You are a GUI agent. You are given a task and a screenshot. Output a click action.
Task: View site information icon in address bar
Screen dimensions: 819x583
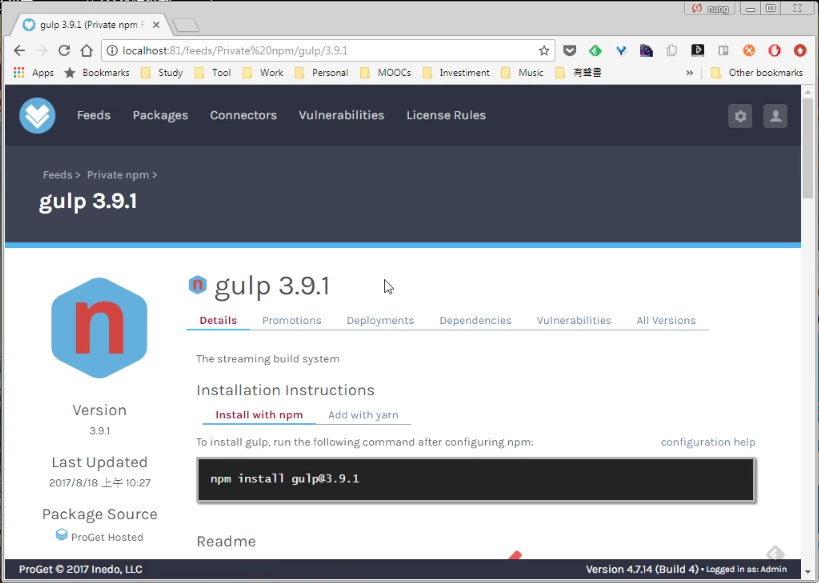click(x=112, y=51)
